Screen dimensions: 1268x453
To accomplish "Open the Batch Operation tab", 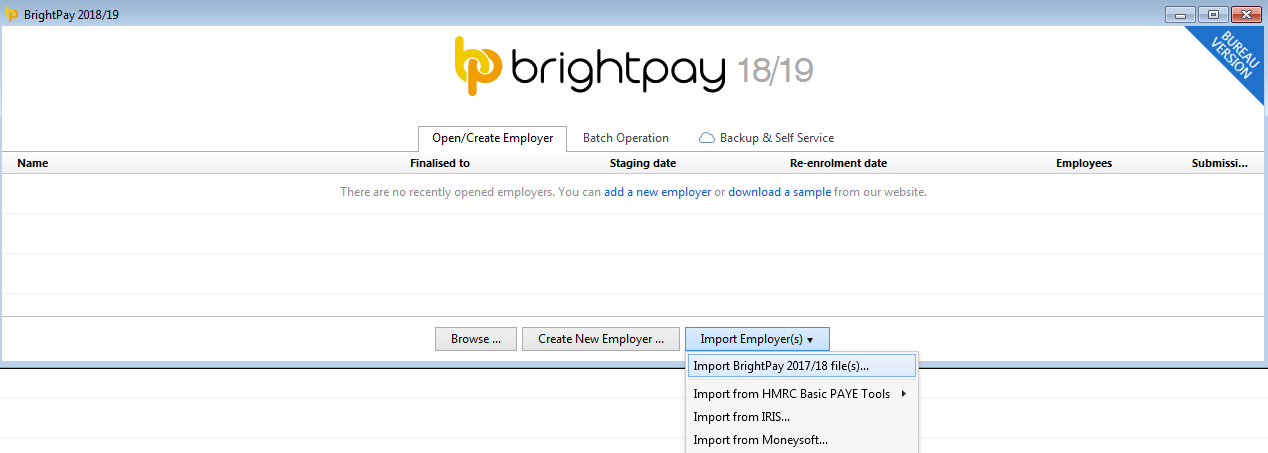I will click(626, 138).
